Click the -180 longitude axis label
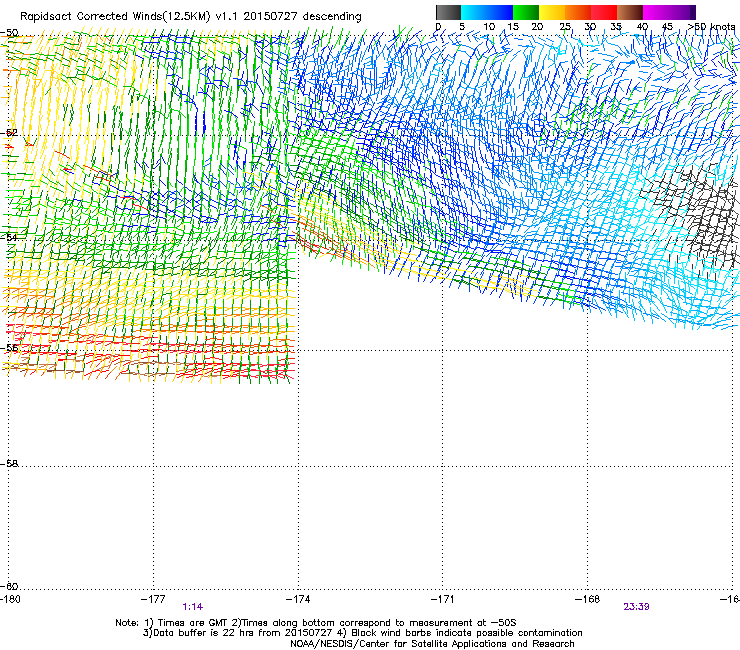Screen dimensions: 740x650 pos(10,599)
